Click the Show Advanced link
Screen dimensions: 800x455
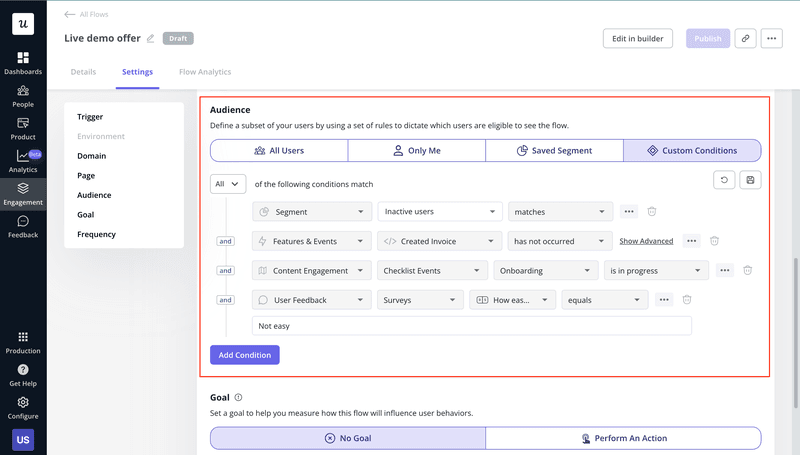tap(646, 241)
